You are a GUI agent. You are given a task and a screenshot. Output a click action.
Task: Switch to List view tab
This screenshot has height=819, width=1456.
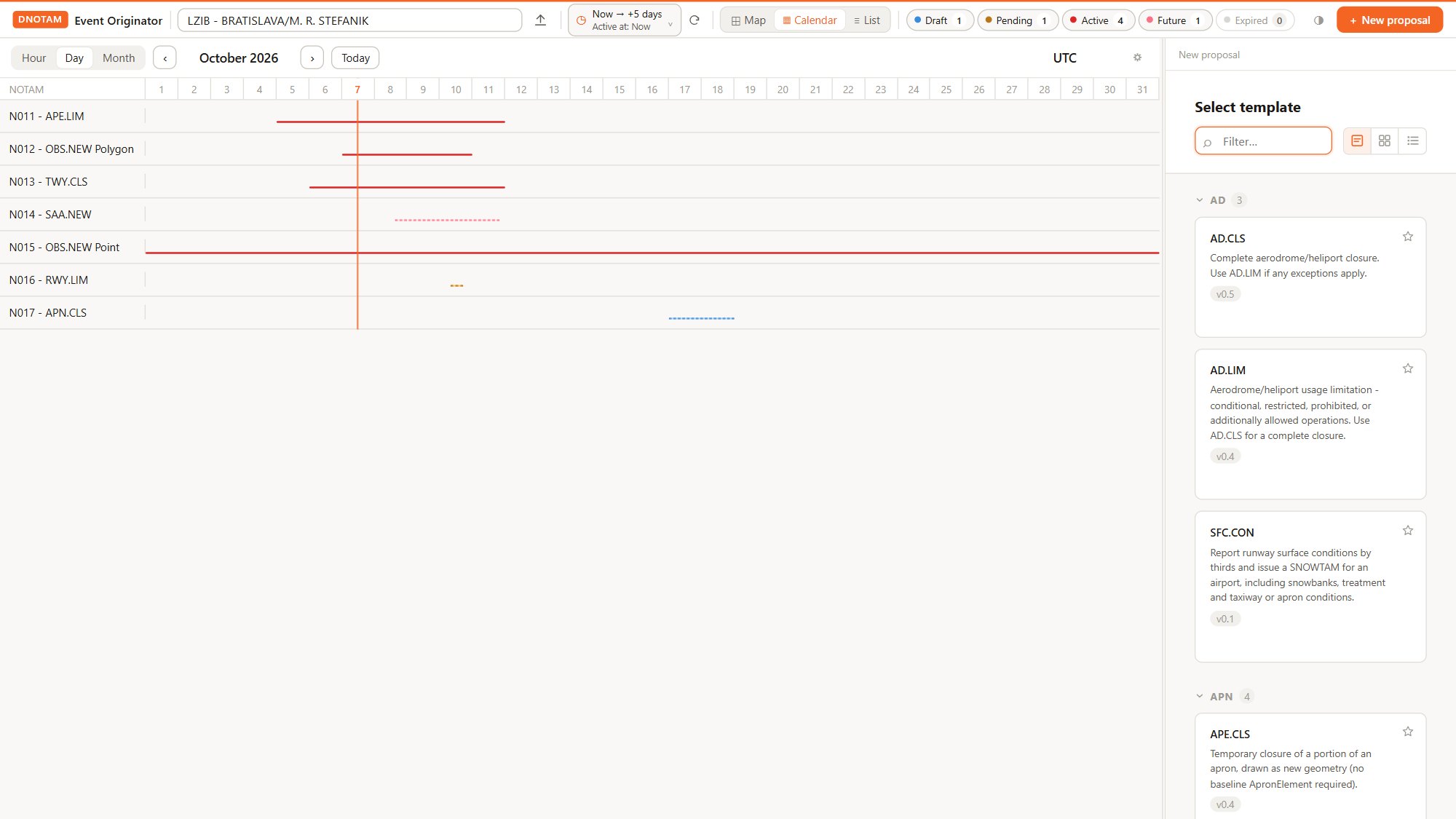pyautogui.click(x=867, y=20)
